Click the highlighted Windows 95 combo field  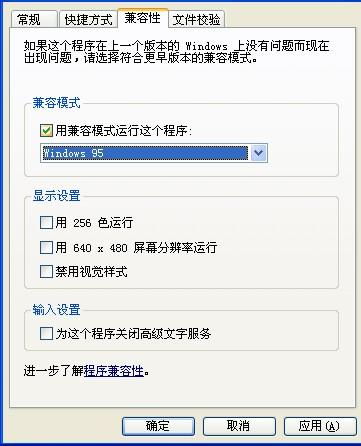145,153
